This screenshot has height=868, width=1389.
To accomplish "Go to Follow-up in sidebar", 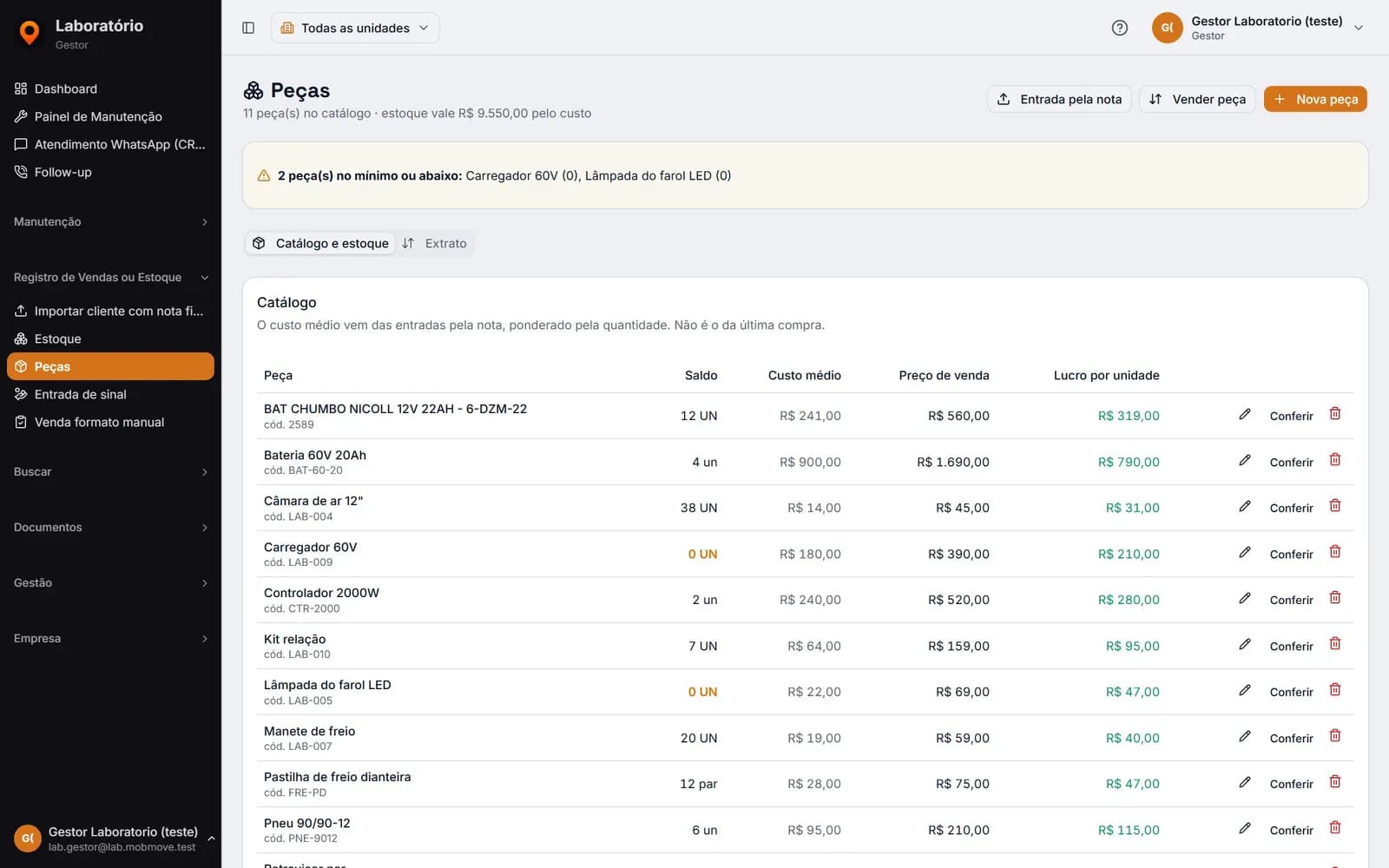I will pyautogui.click(x=110, y=172).
